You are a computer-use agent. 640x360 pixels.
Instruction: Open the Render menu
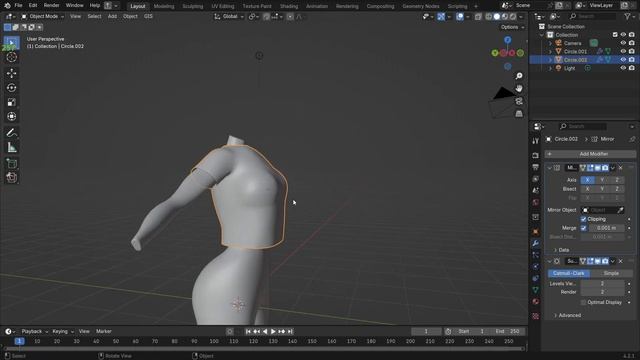point(51,6)
